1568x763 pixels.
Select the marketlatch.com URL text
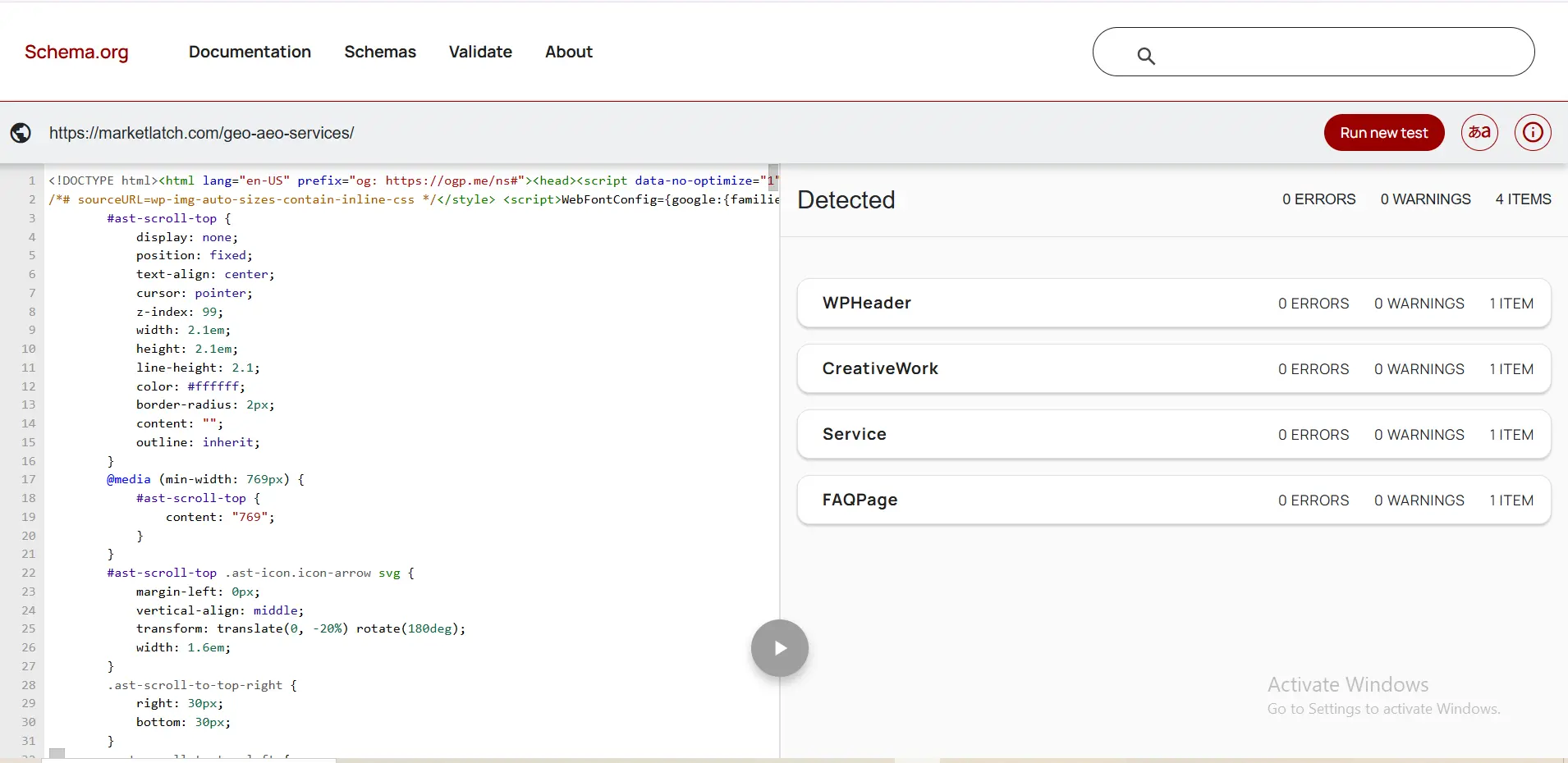(201, 133)
